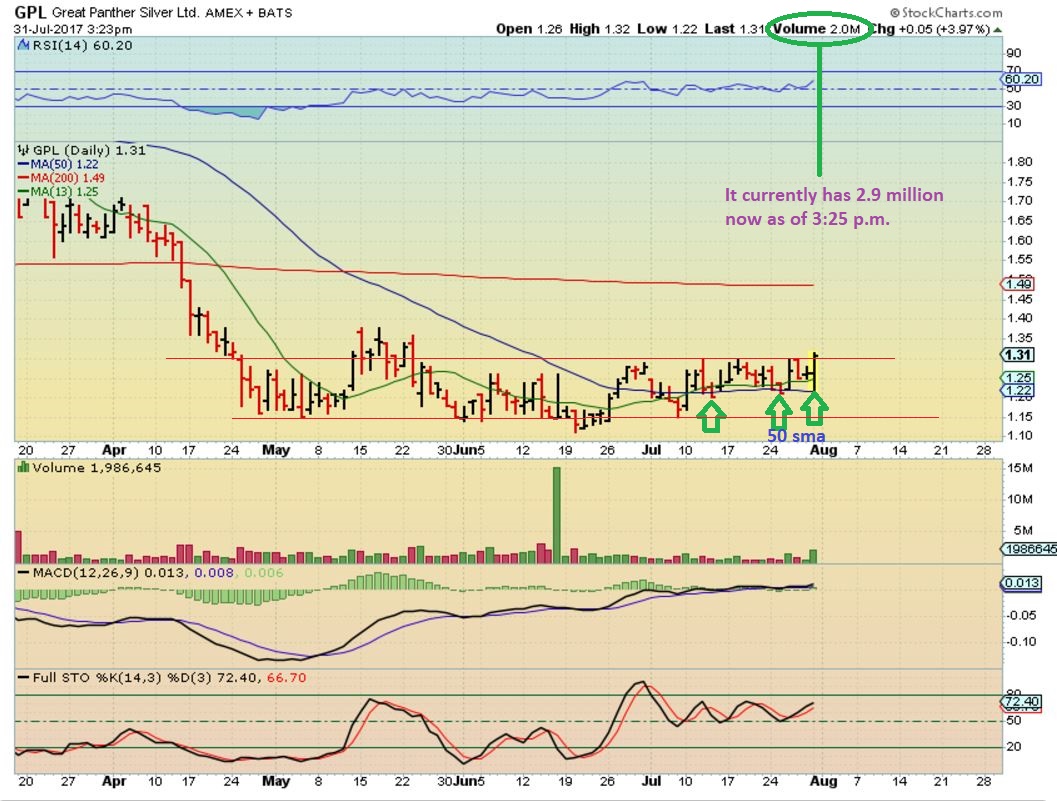The image size is (1057, 801).
Task: Click the 1.49 MA(200) tag on the right axis
Action: [1018, 284]
